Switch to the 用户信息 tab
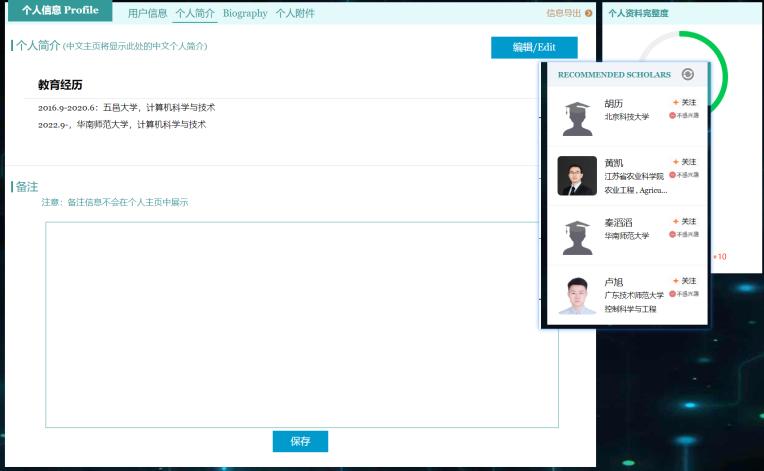The width and height of the screenshot is (764, 471). tap(147, 14)
